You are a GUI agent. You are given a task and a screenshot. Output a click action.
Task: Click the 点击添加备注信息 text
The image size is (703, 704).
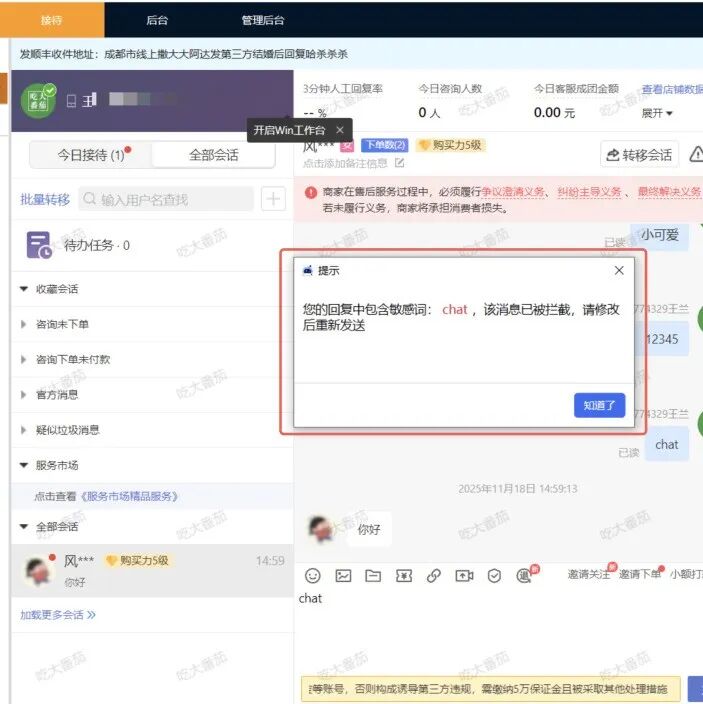pyautogui.click(x=345, y=163)
